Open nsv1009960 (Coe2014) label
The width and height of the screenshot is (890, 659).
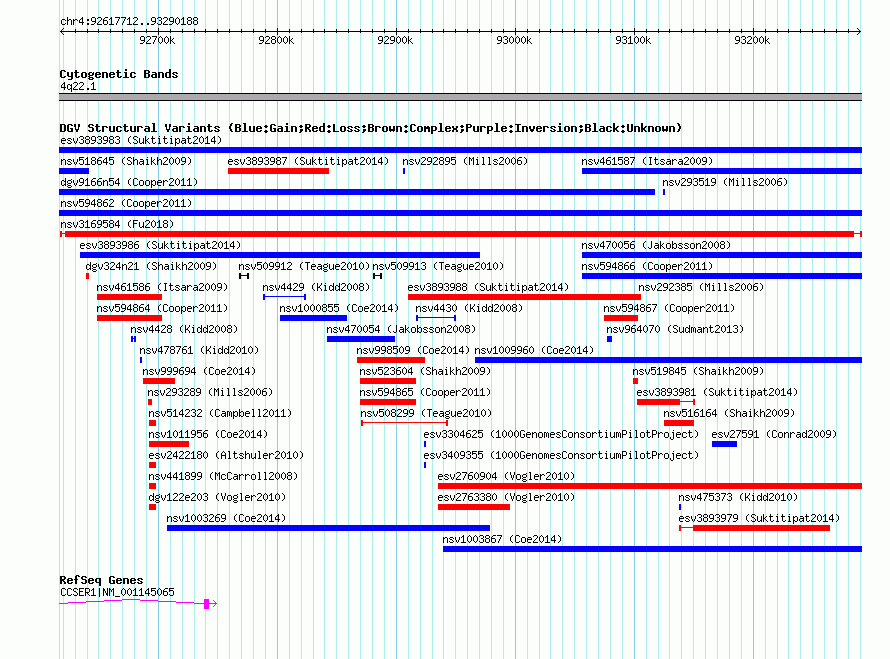534,350
